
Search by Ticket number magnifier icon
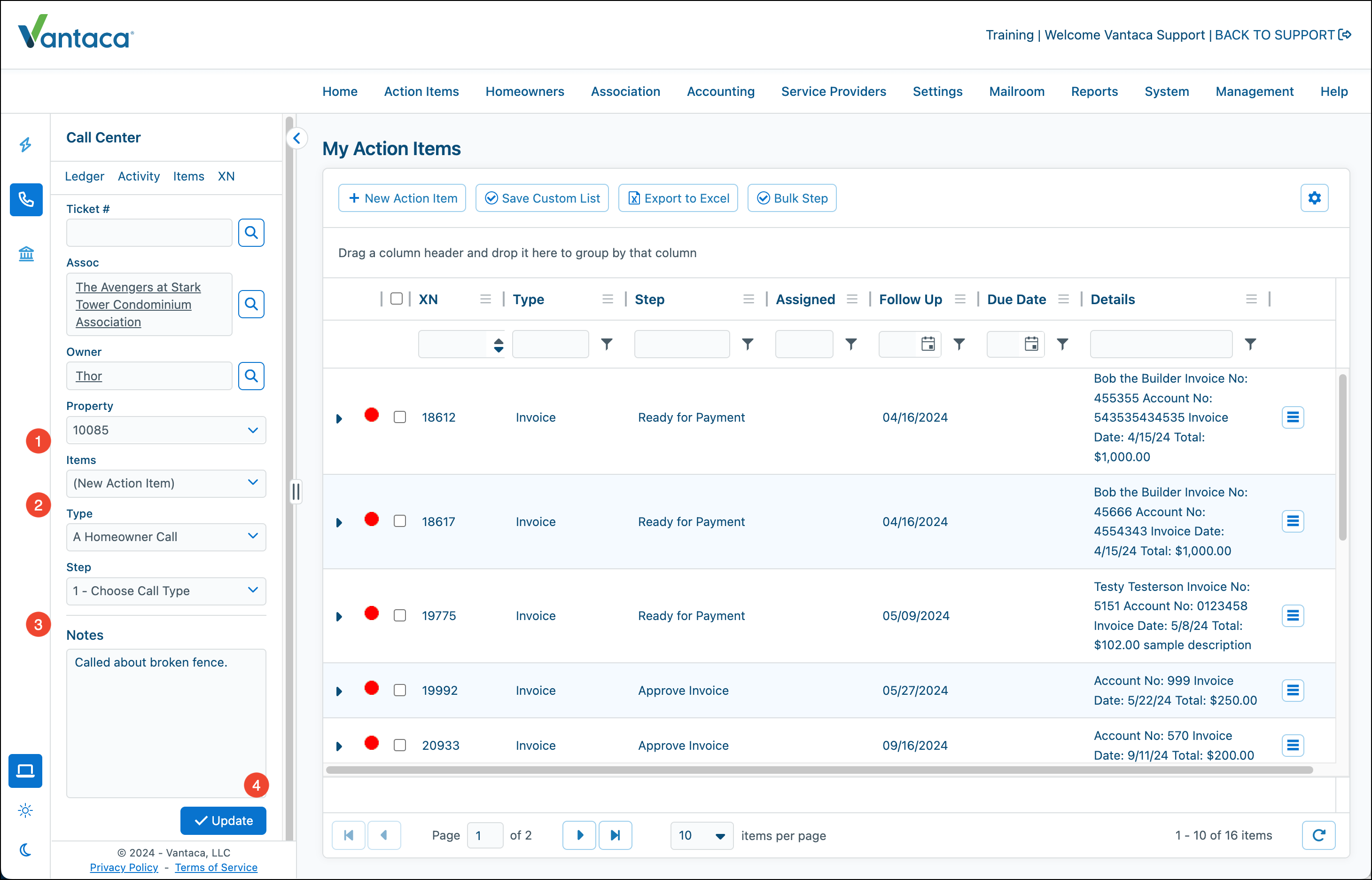(x=251, y=233)
